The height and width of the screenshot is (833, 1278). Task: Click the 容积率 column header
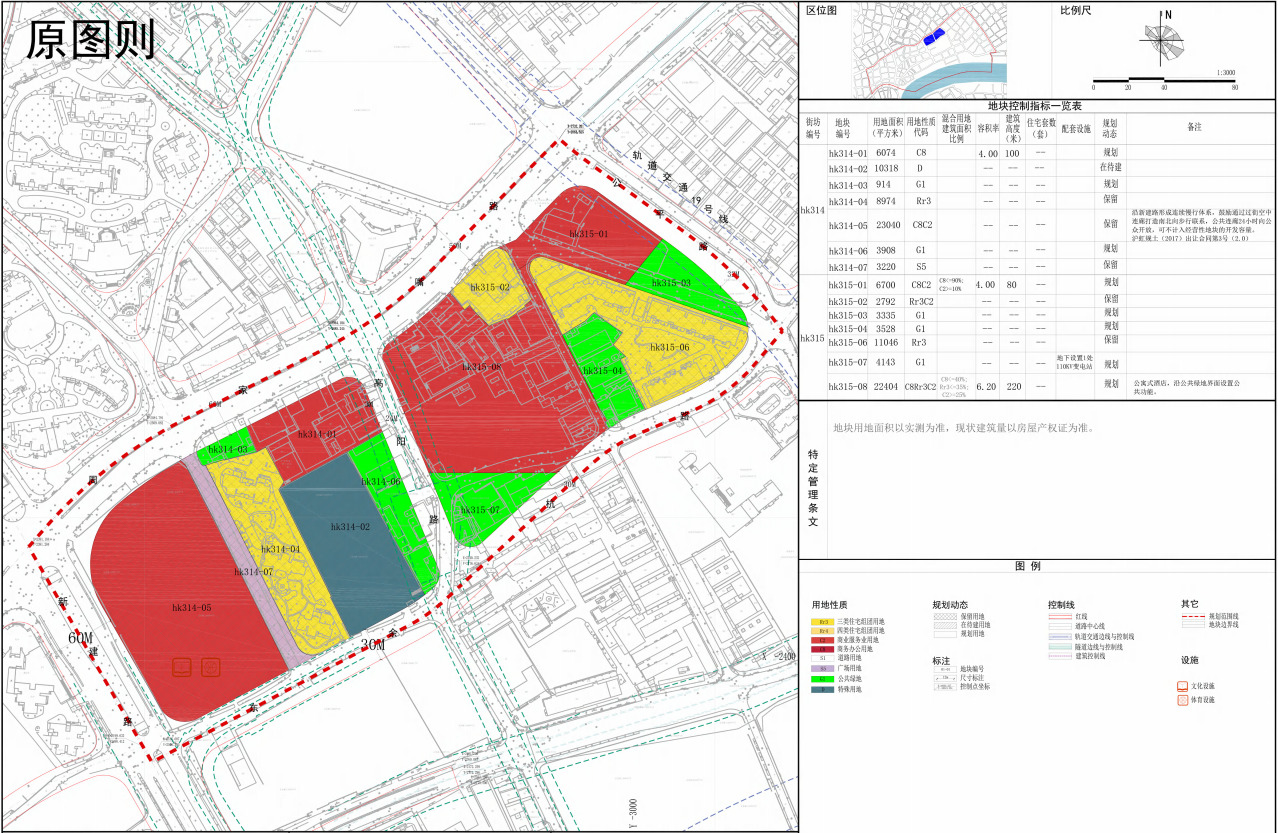pyautogui.click(x=987, y=128)
